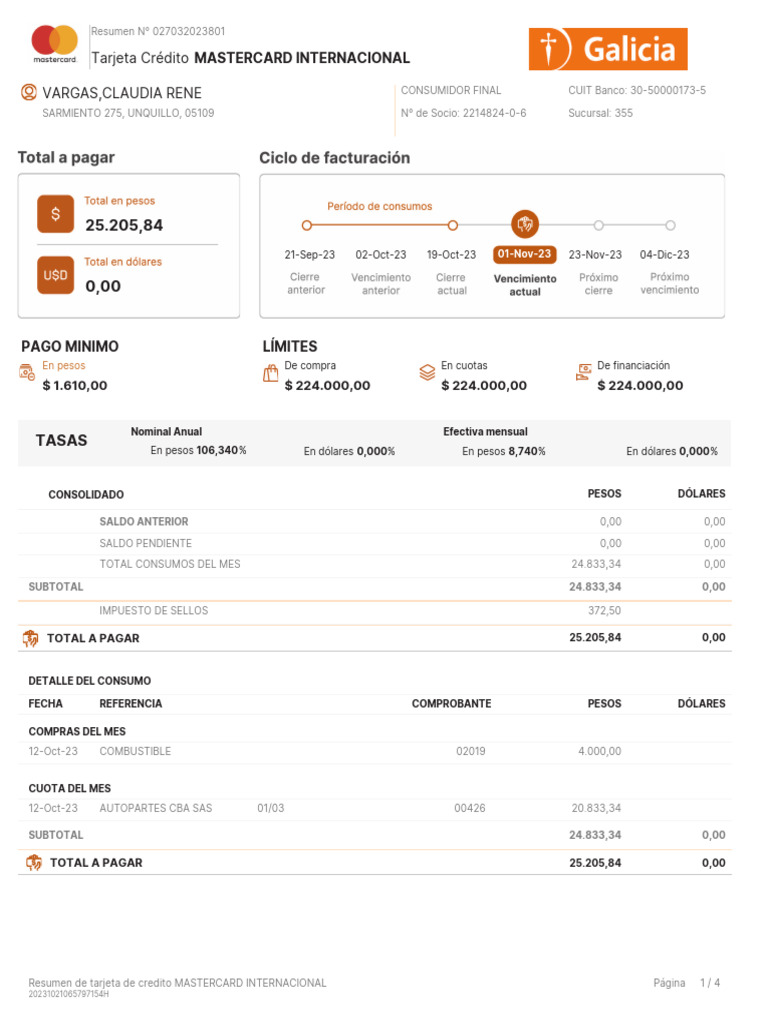Click the De financiación icon
The width and height of the screenshot is (768, 1024).
point(583,372)
